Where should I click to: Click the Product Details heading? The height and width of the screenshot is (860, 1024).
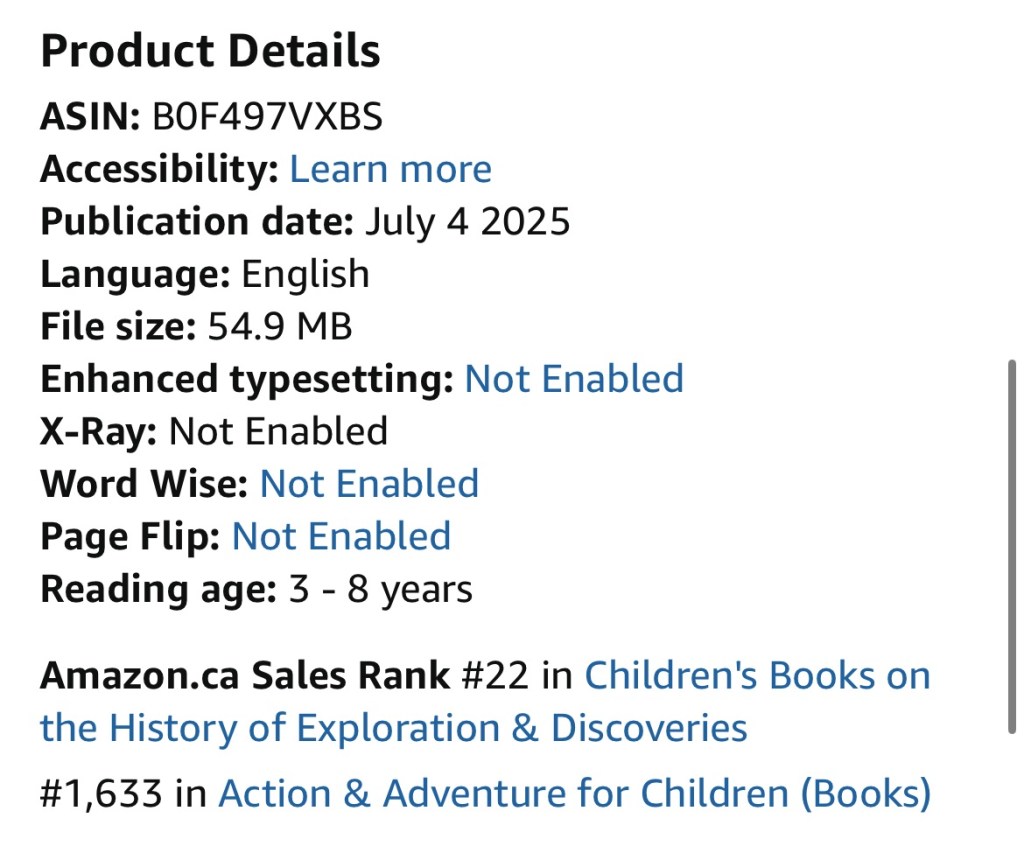click(x=210, y=51)
